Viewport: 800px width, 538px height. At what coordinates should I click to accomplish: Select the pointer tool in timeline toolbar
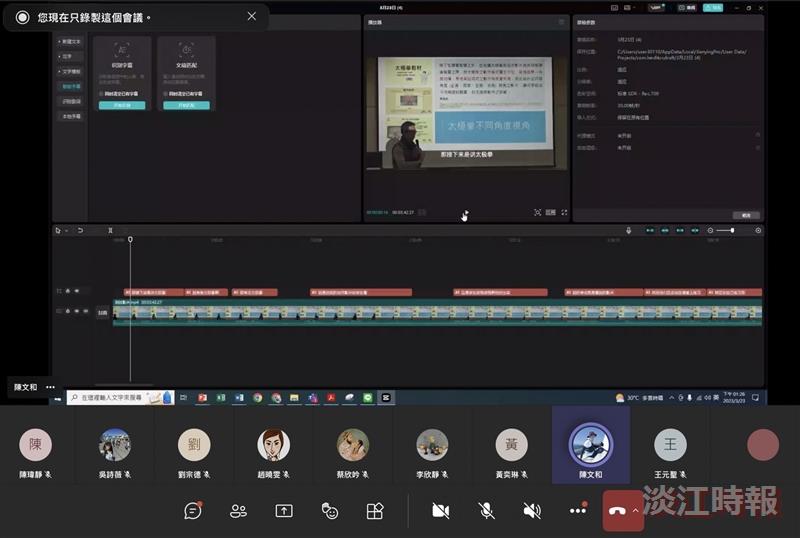click(x=58, y=231)
